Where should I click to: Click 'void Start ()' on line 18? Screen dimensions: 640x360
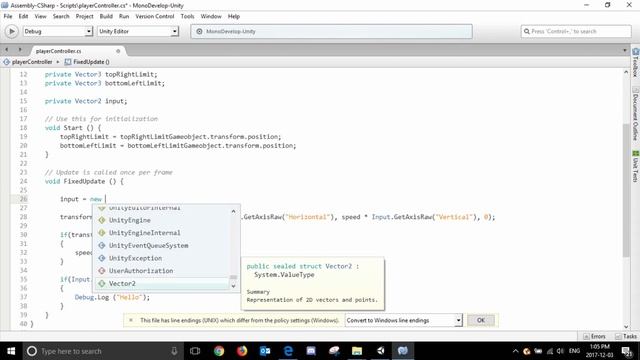click(69, 128)
